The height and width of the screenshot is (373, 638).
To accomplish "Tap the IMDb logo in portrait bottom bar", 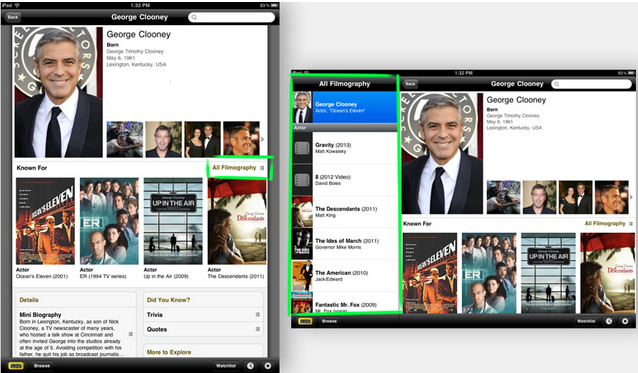I will 15,366.
